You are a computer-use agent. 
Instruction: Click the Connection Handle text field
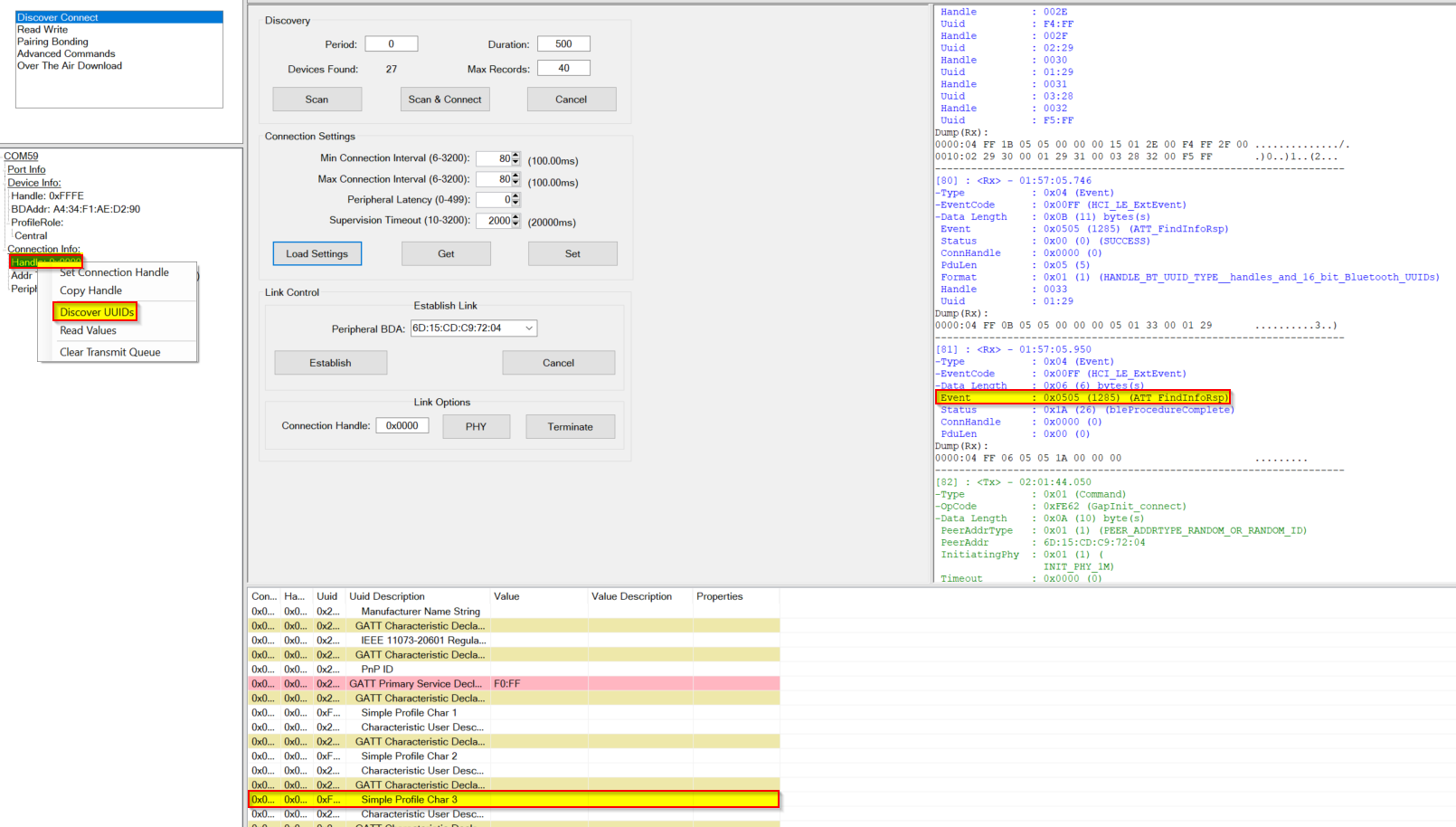click(x=402, y=426)
